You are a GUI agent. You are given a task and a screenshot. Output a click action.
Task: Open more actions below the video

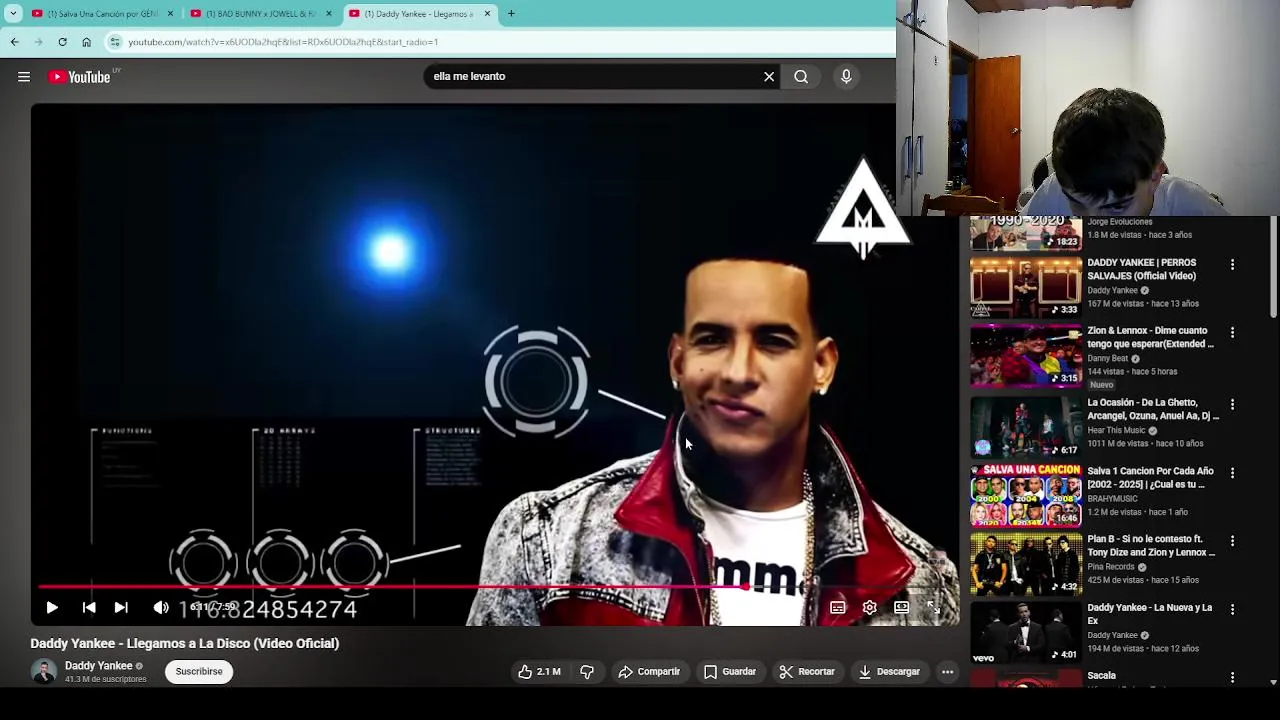click(x=947, y=672)
